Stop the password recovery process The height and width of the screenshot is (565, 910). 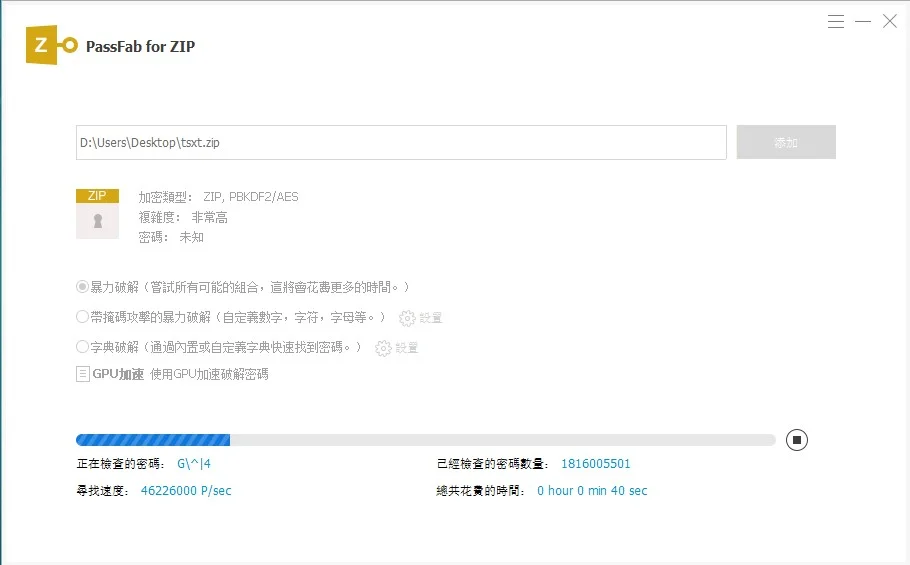click(797, 440)
